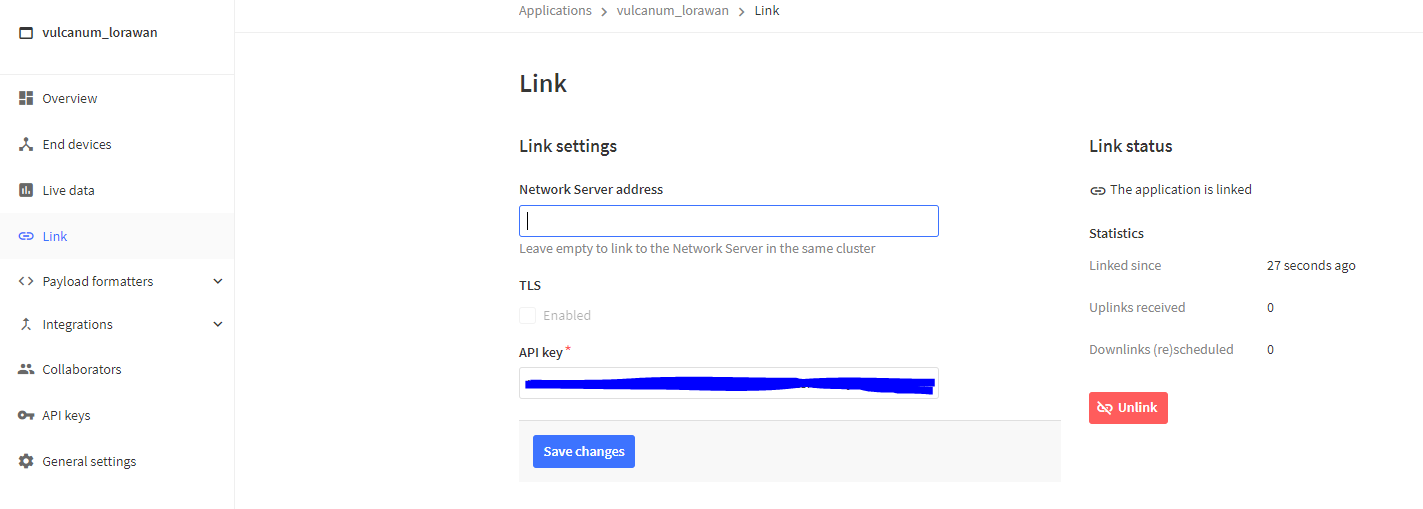Expand the Integrations submenu chevron
Viewport: 1423px width, 509px height.
click(218, 324)
